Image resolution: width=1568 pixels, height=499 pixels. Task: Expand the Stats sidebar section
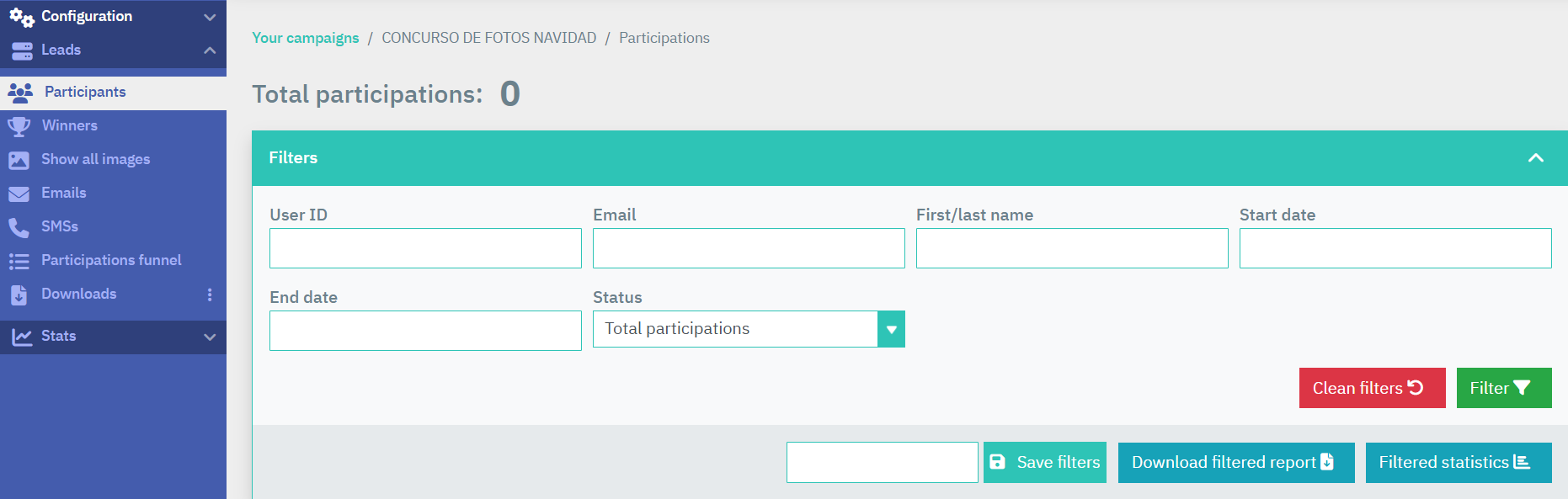(210, 337)
